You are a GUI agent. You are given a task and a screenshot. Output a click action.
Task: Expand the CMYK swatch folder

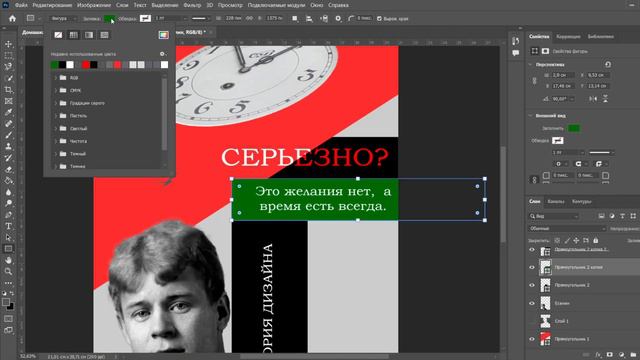click(x=56, y=90)
